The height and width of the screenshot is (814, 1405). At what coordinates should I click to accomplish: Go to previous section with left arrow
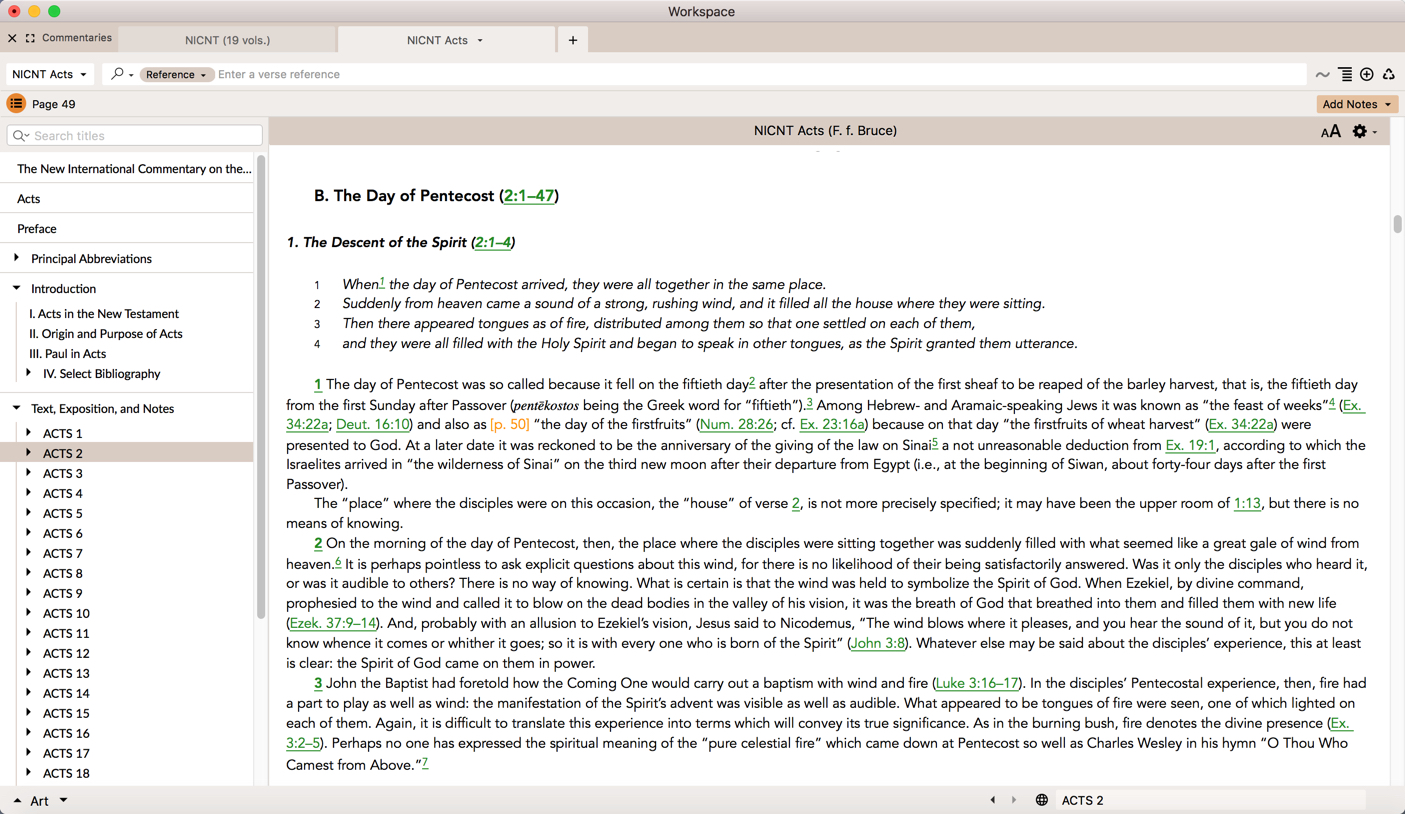coord(993,800)
